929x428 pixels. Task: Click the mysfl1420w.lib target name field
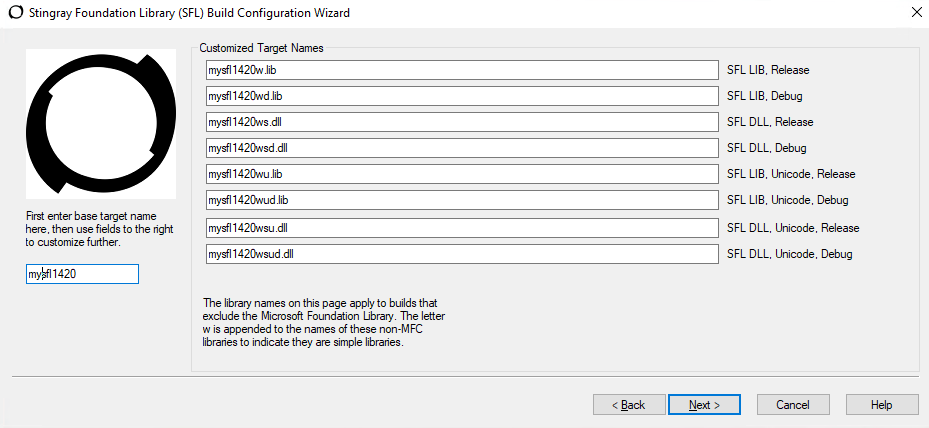[462, 70]
